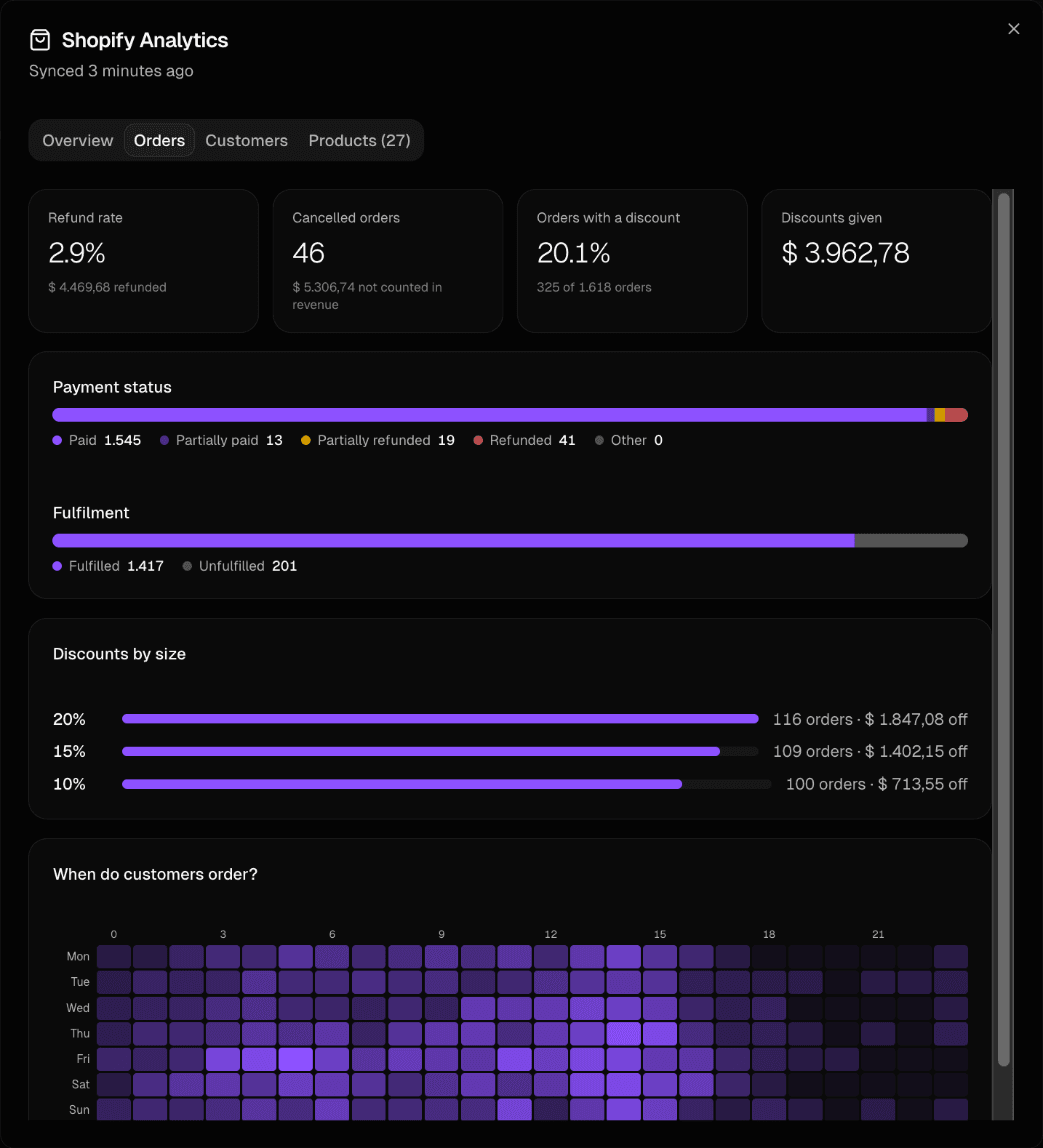Click the Partially paid legend dot
The height and width of the screenshot is (1148, 1043).
click(165, 441)
